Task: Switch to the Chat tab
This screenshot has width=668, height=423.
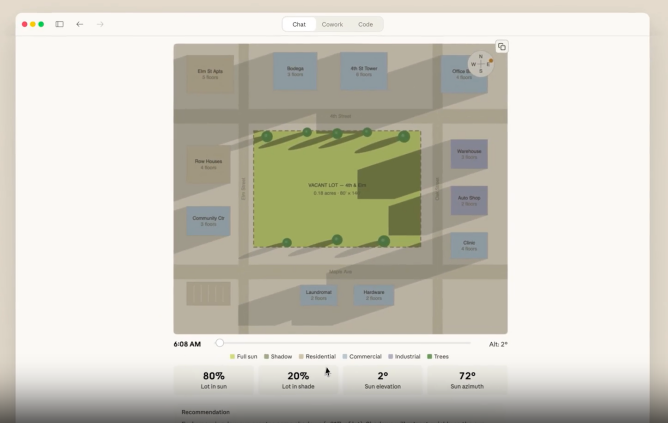Action: pos(299,24)
